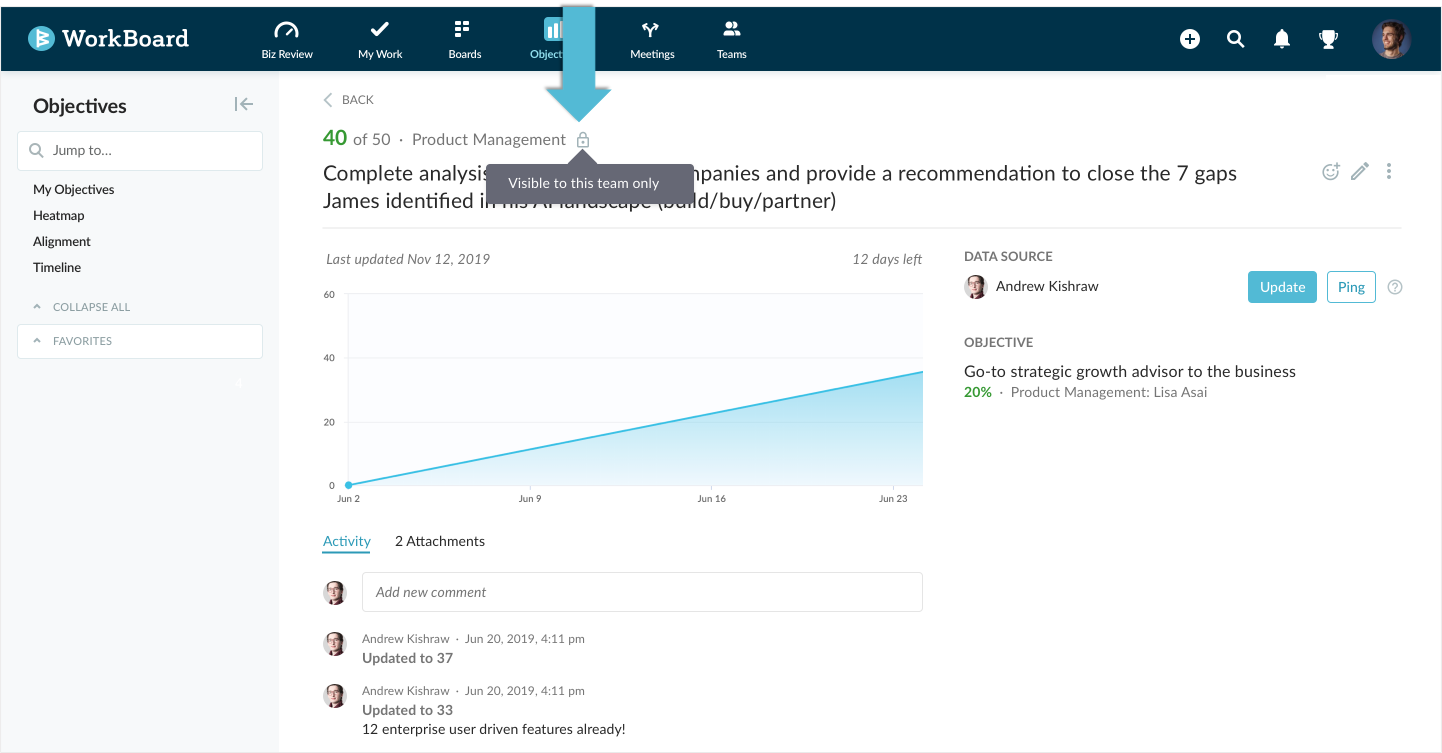
Task: Open search with the magnifier icon
Action: (x=1236, y=39)
